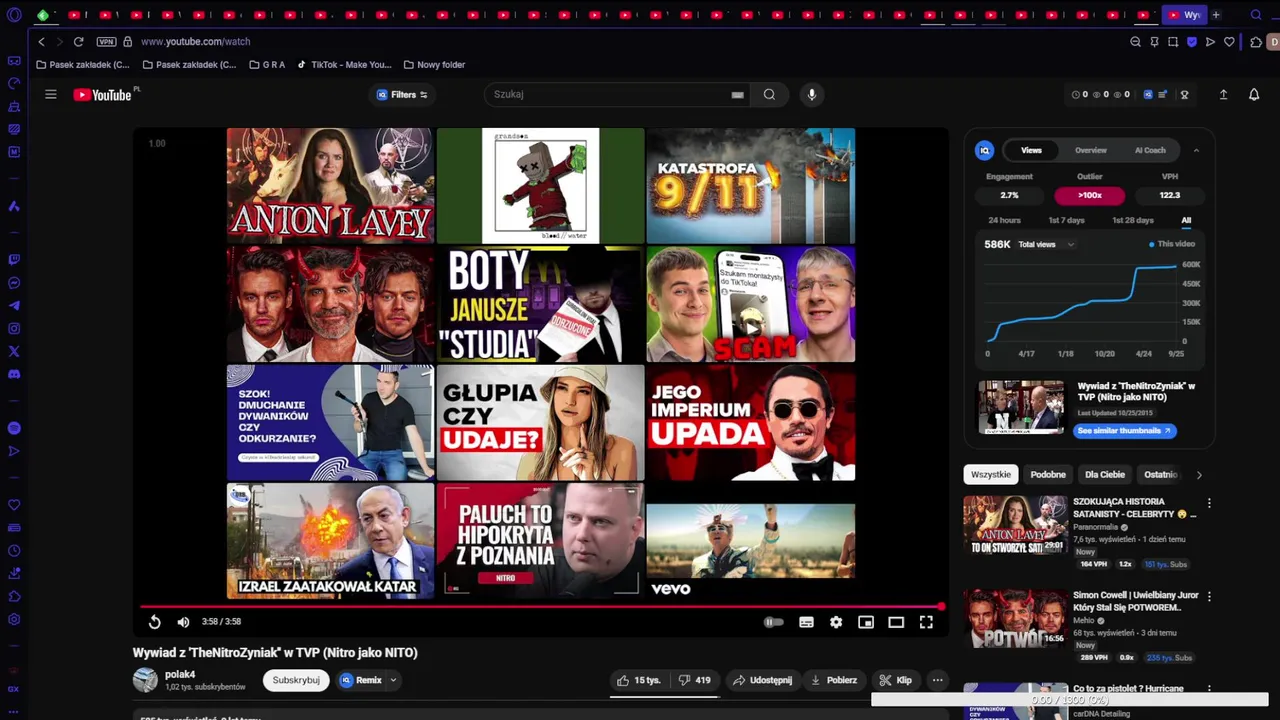Click the upload arrow icon in header
1280x720 pixels.
tap(1223, 94)
